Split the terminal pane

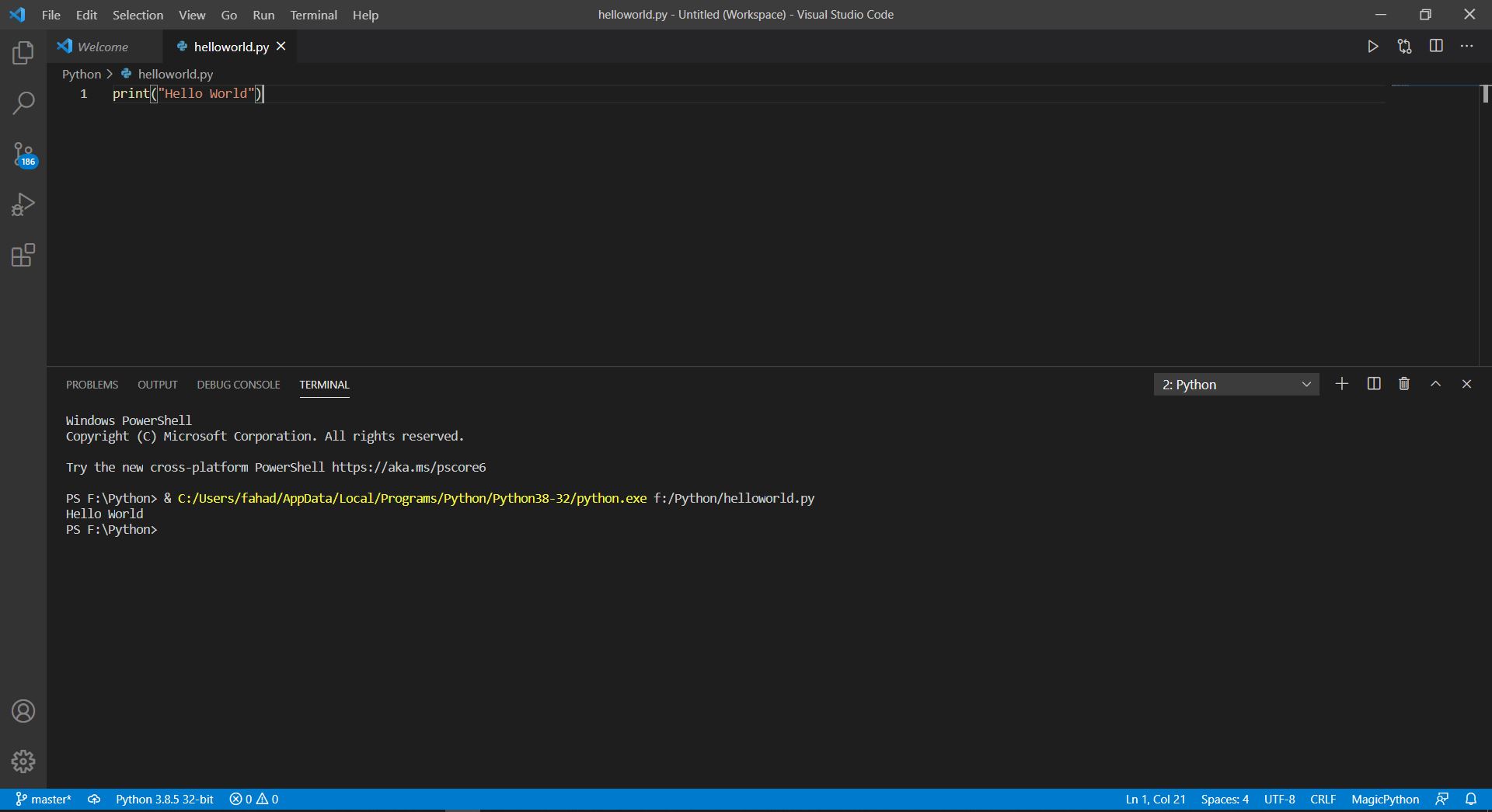point(1374,384)
